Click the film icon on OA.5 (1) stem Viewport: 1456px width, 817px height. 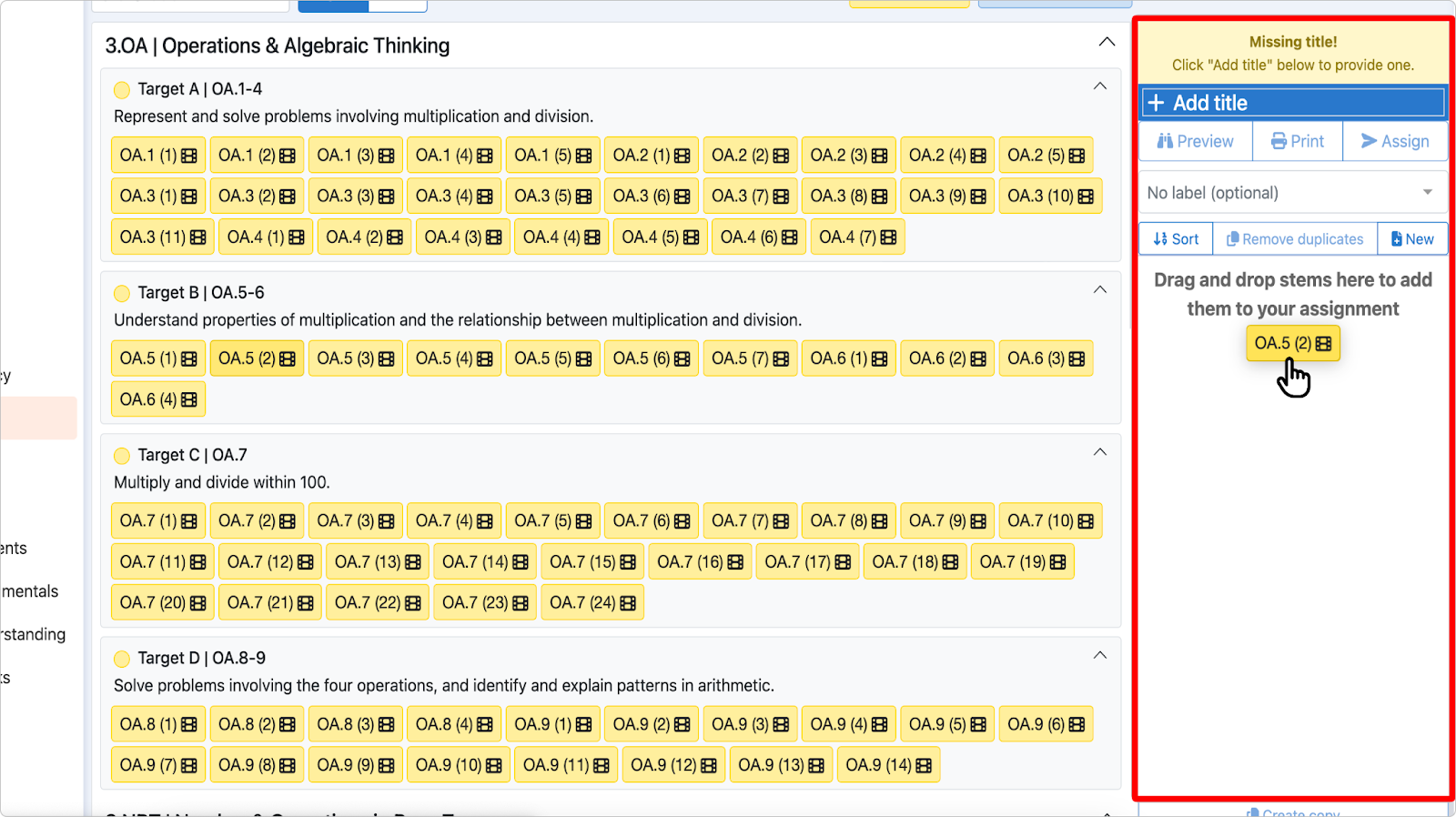[x=189, y=358]
